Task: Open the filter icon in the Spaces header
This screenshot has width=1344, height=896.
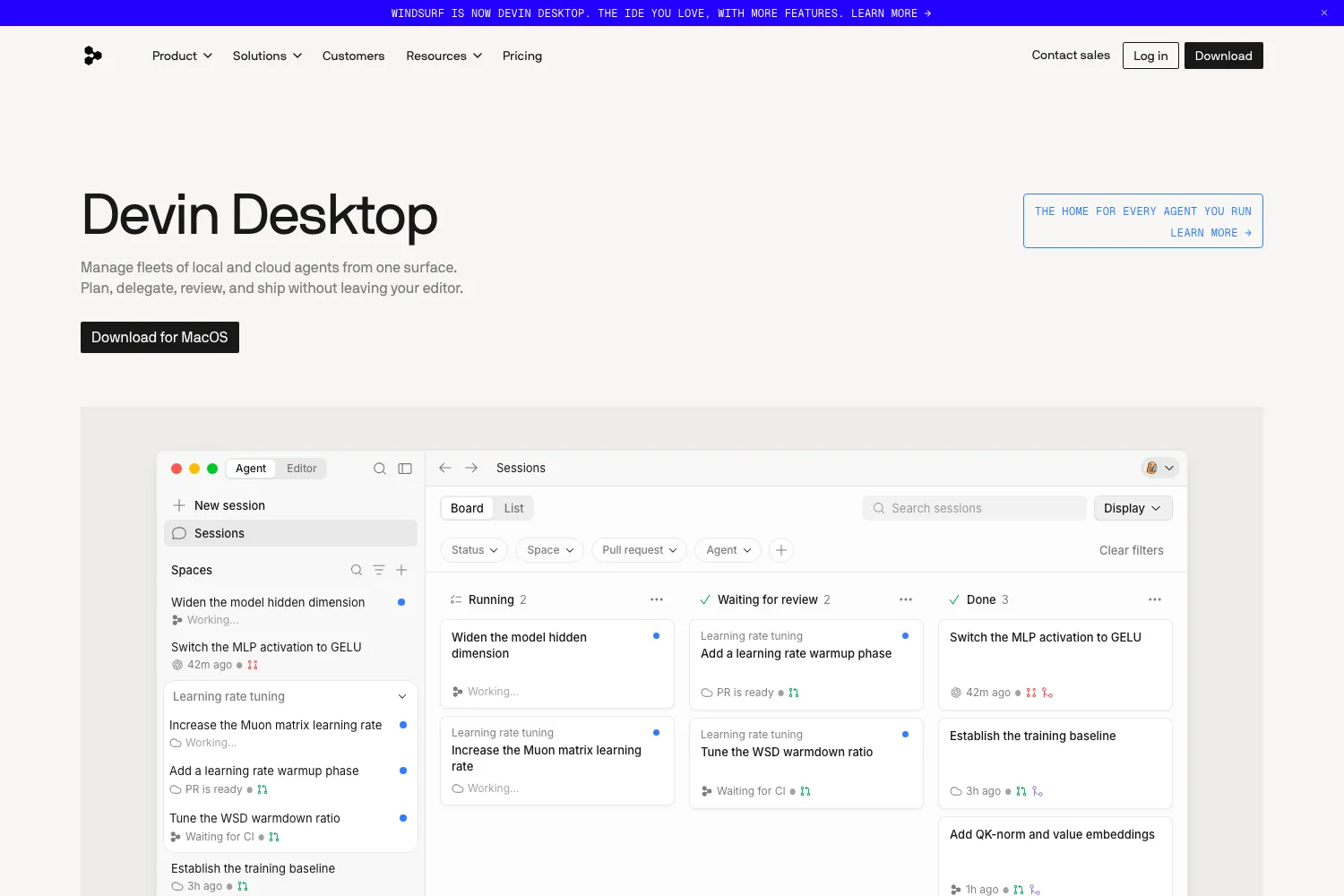Action: pos(379,570)
